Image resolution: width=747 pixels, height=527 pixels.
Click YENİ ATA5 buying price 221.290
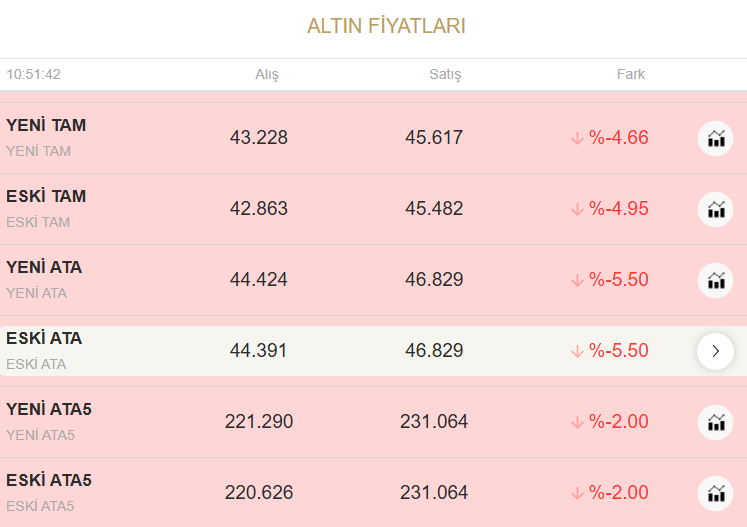coord(259,422)
